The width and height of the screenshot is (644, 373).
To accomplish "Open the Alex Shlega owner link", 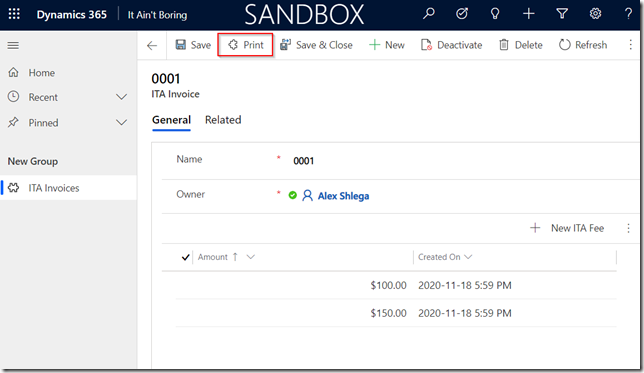I will pos(343,196).
